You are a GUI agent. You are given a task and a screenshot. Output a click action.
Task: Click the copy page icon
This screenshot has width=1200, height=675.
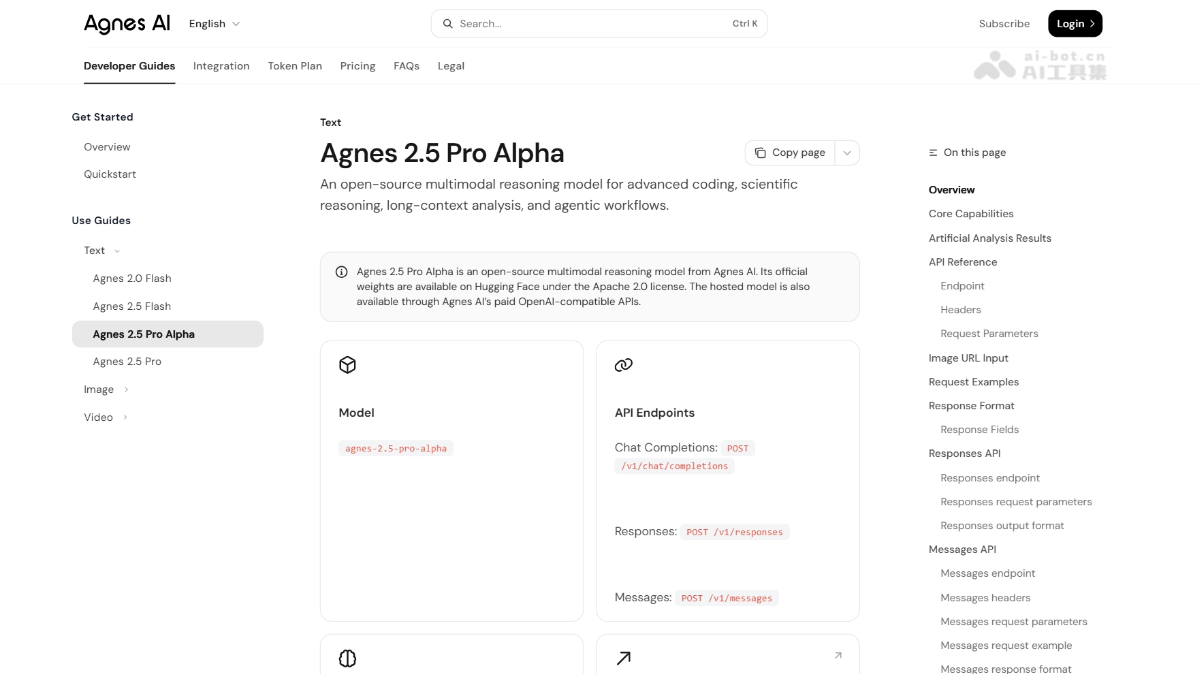pyautogui.click(x=760, y=153)
